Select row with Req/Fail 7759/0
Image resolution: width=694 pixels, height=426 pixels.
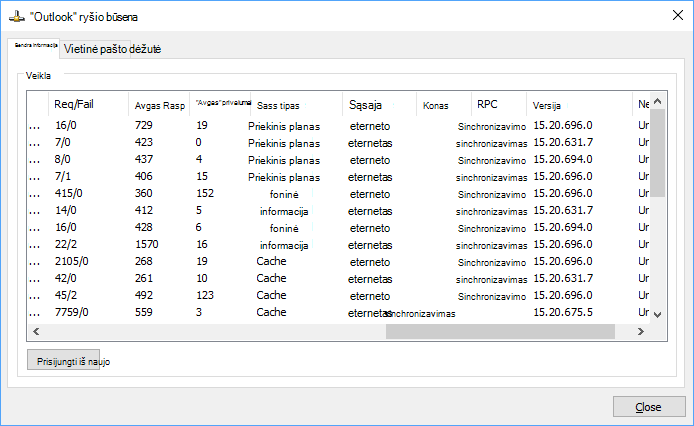[339, 312]
